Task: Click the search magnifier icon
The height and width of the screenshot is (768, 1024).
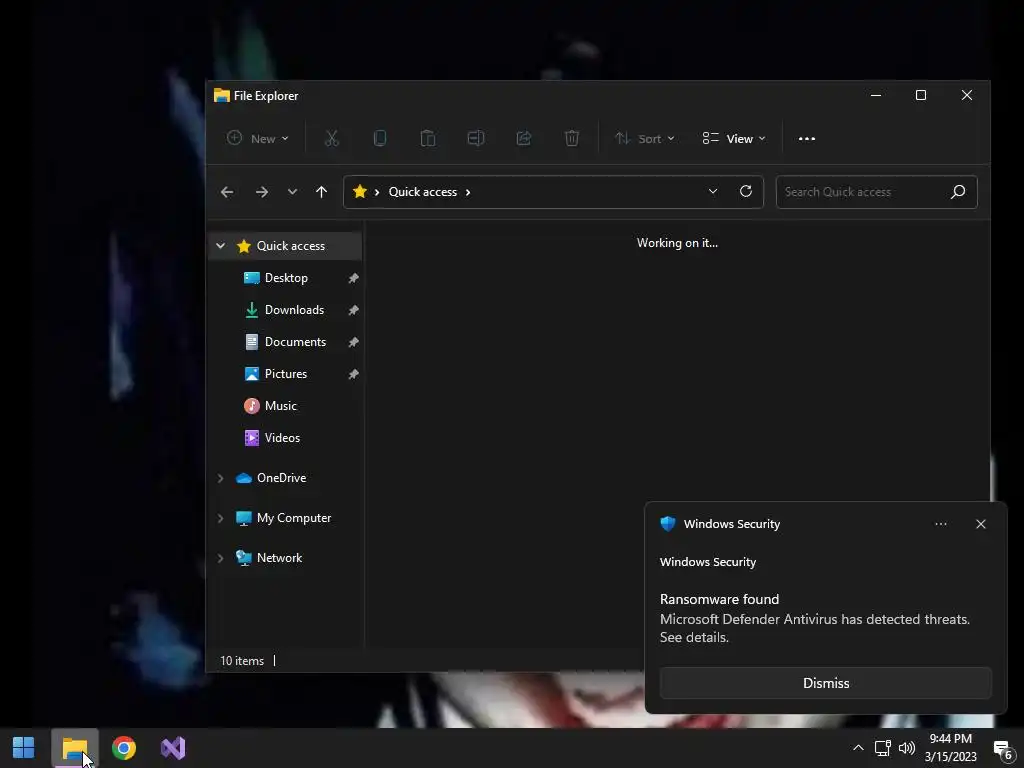Action: point(958,192)
